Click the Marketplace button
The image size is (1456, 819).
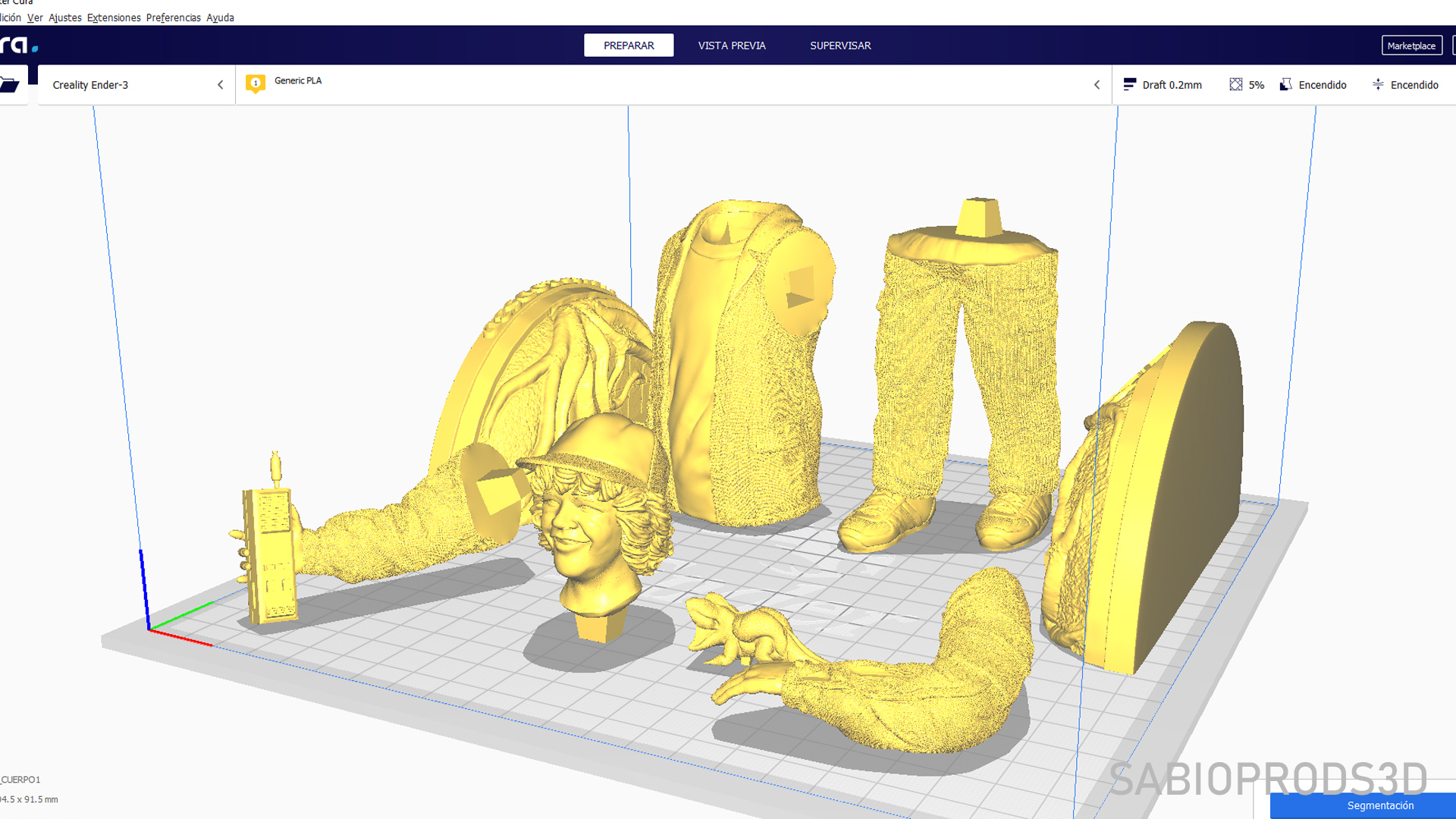pyautogui.click(x=1410, y=45)
